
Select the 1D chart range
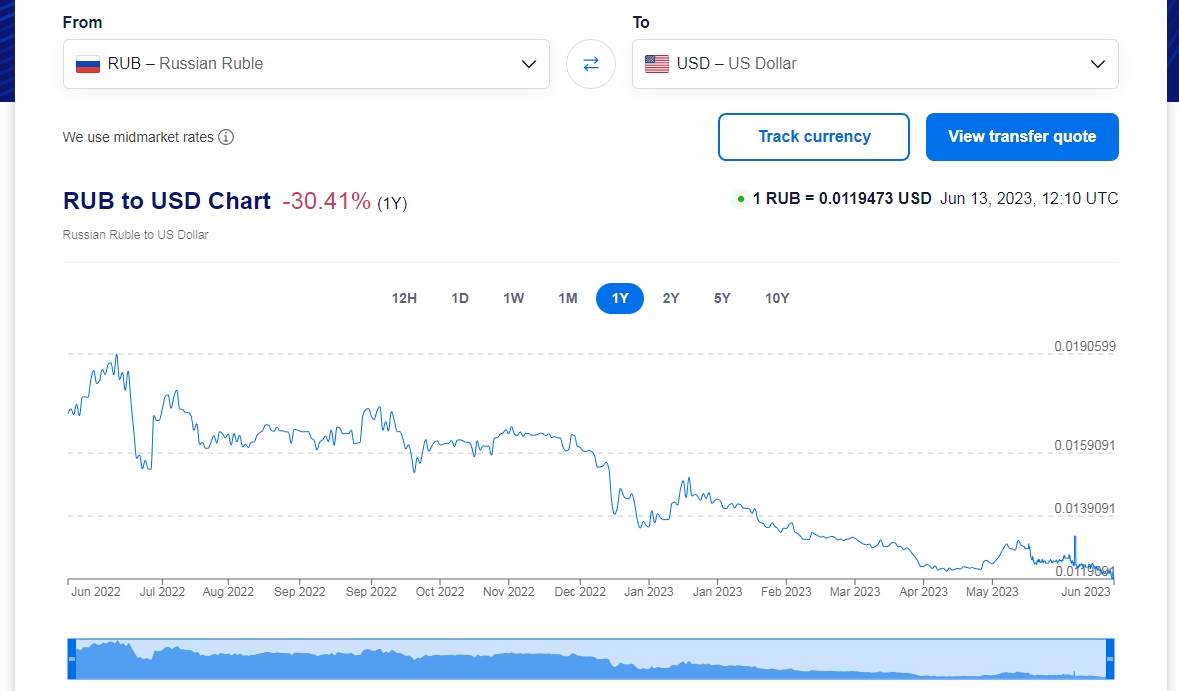[x=460, y=299]
